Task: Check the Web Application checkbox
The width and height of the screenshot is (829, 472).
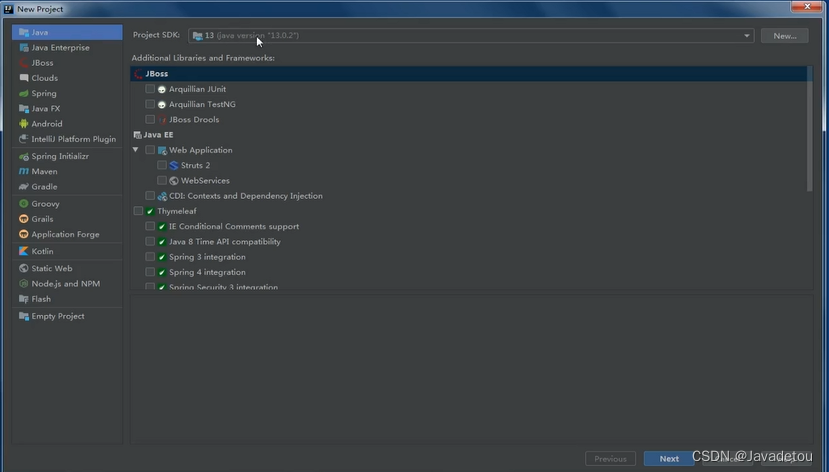Action: [x=150, y=150]
